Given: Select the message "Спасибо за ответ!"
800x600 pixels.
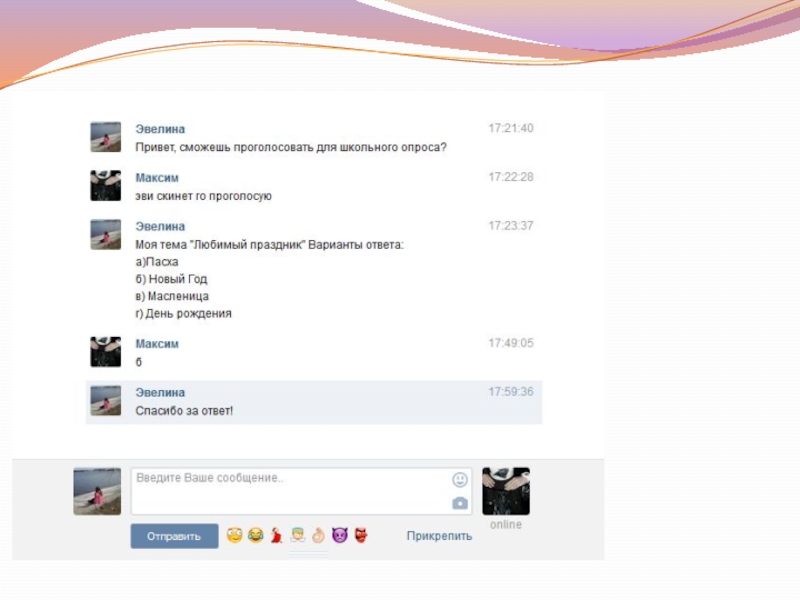Looking at the screenshot, I should coord(184,411).
